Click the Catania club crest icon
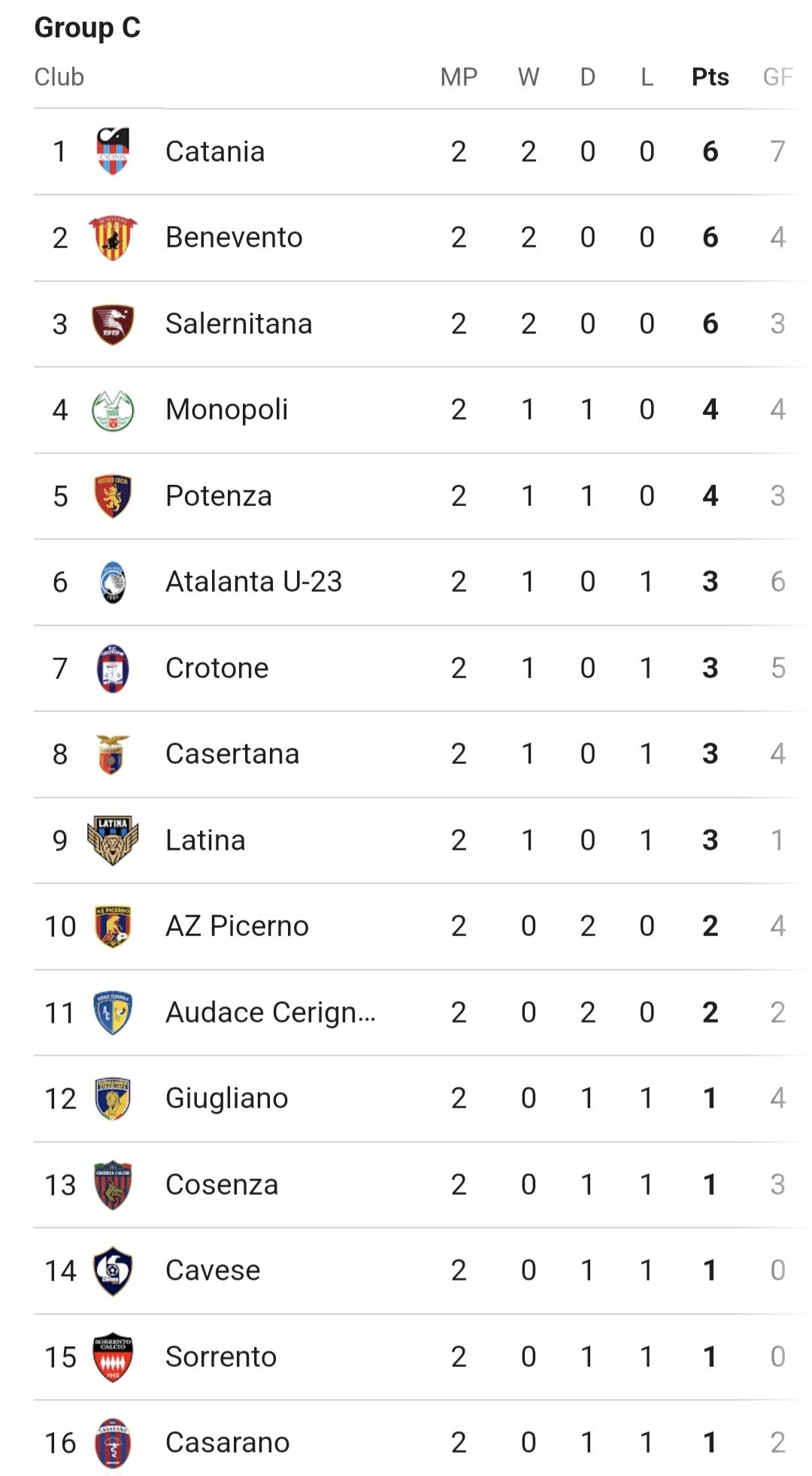 pos(113,151)
